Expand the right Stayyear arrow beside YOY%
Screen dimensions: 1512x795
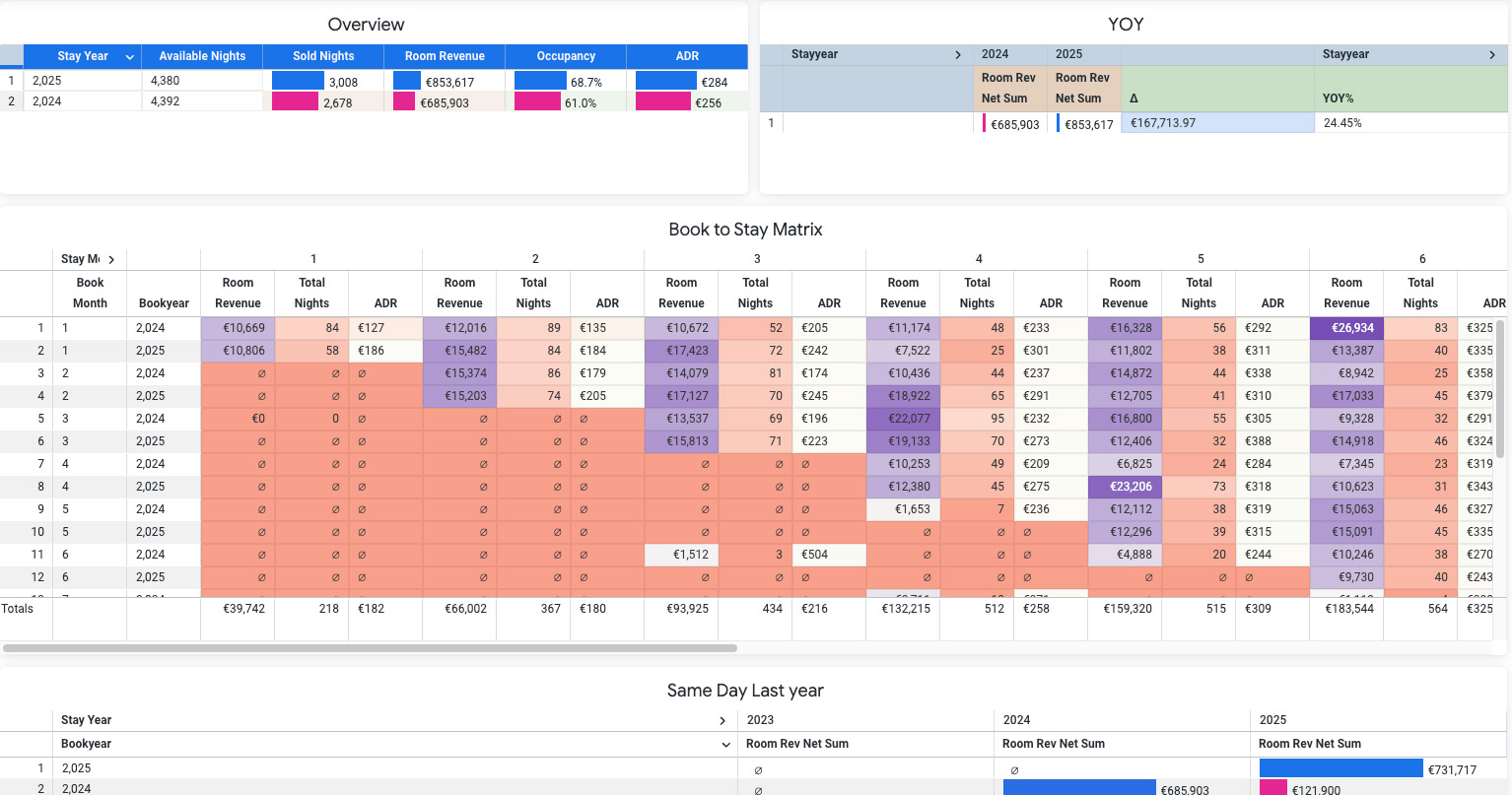click(1492, 55)
